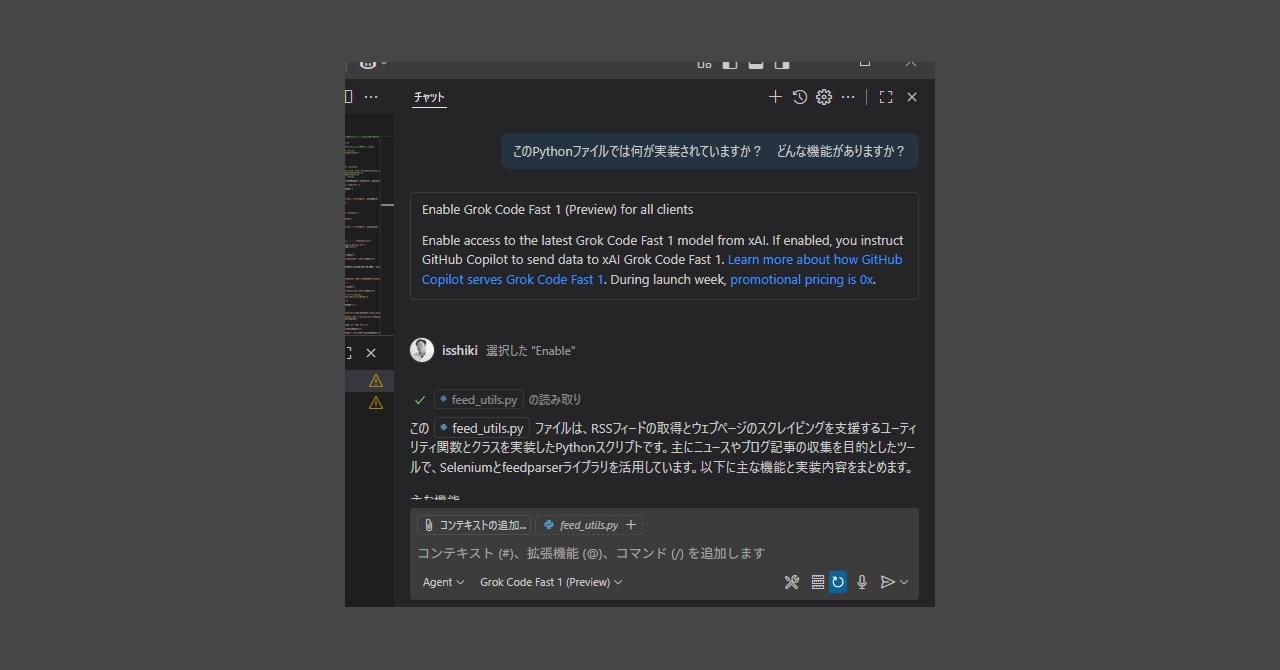Attach context using the paperclip icon

point(430,524)
